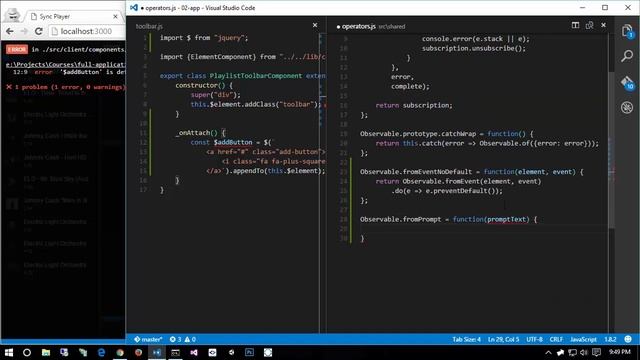Screen dimensions: 640x360
Task: Change the JavaScript language mode
Action: 583,339
